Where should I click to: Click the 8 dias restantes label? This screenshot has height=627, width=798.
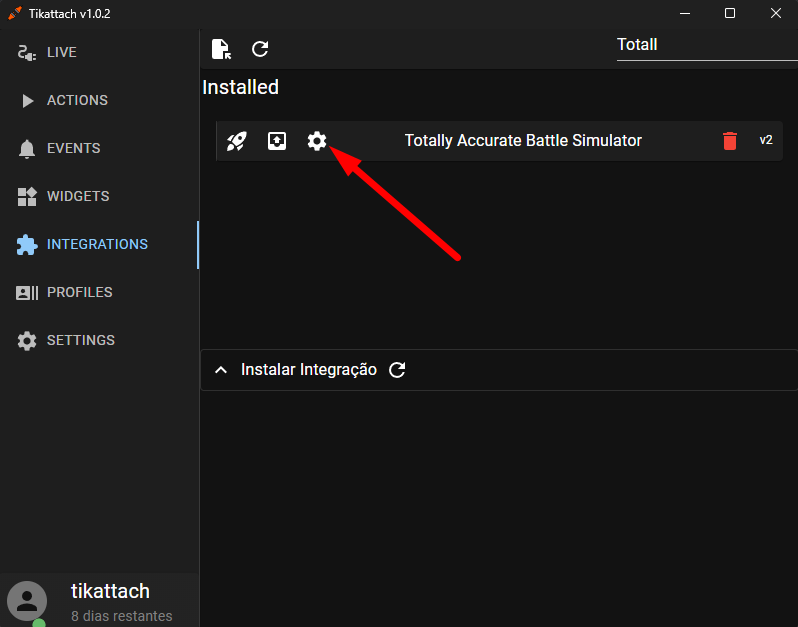(122, 616)
